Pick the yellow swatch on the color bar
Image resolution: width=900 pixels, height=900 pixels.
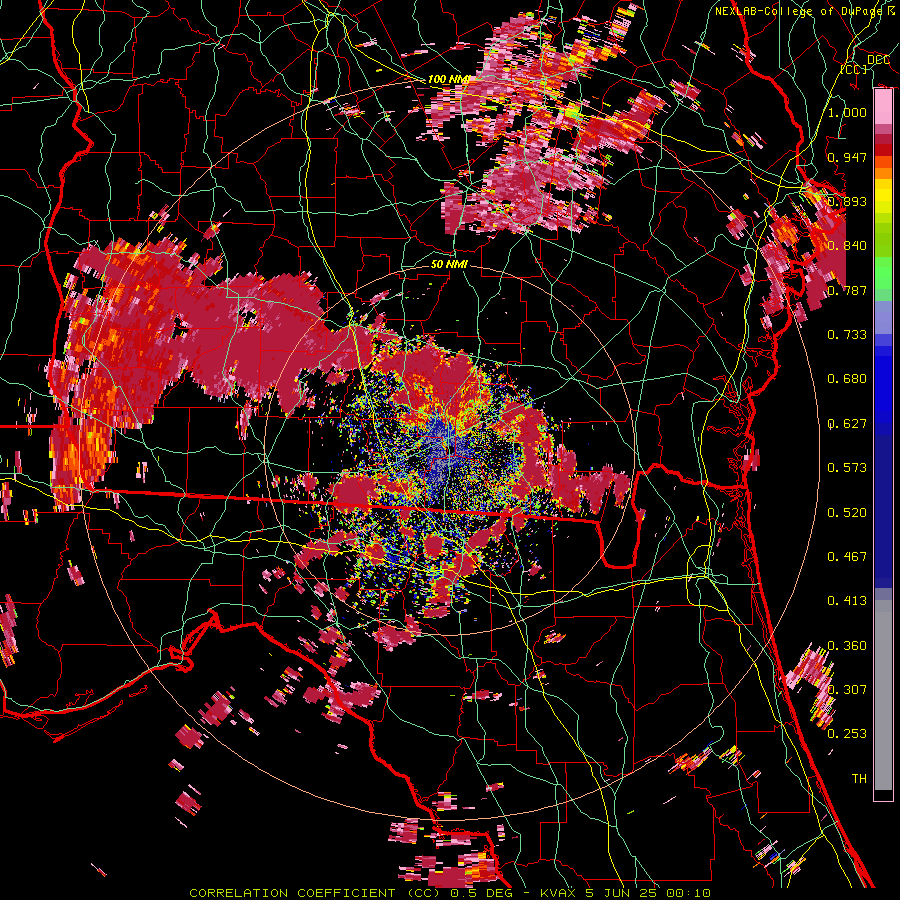coord(883,197)
